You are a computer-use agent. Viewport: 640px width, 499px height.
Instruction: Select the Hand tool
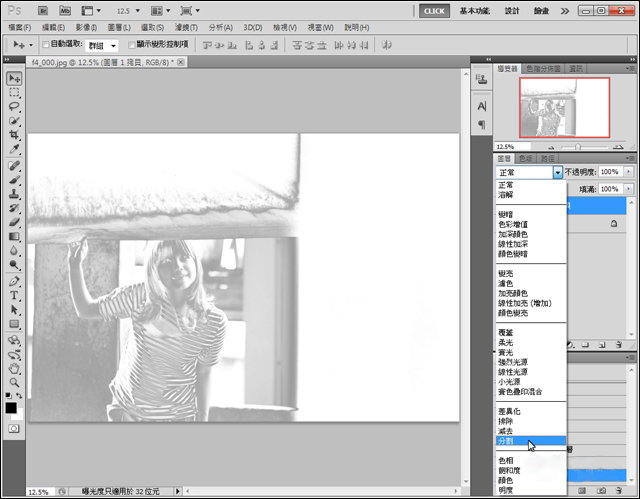pos(14,368)
